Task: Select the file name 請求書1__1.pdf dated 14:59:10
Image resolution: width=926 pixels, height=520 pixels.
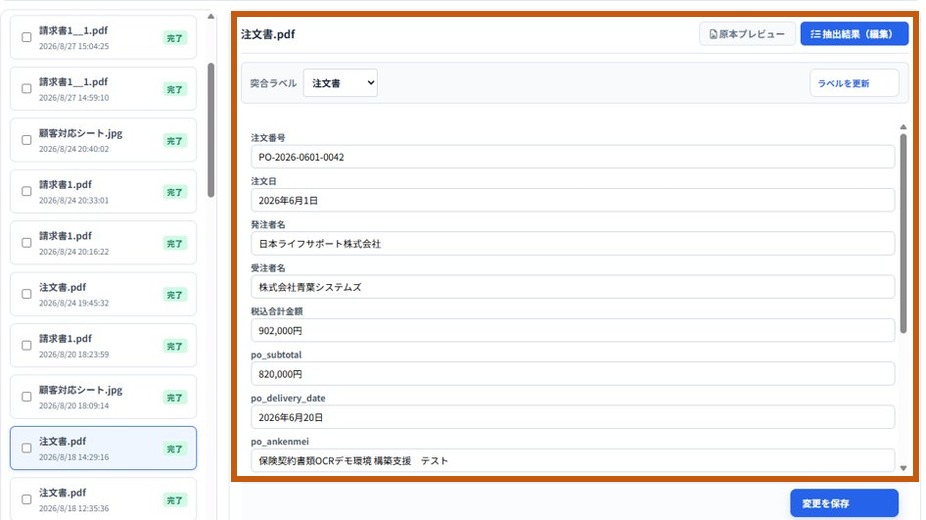Action: (74, 82)
